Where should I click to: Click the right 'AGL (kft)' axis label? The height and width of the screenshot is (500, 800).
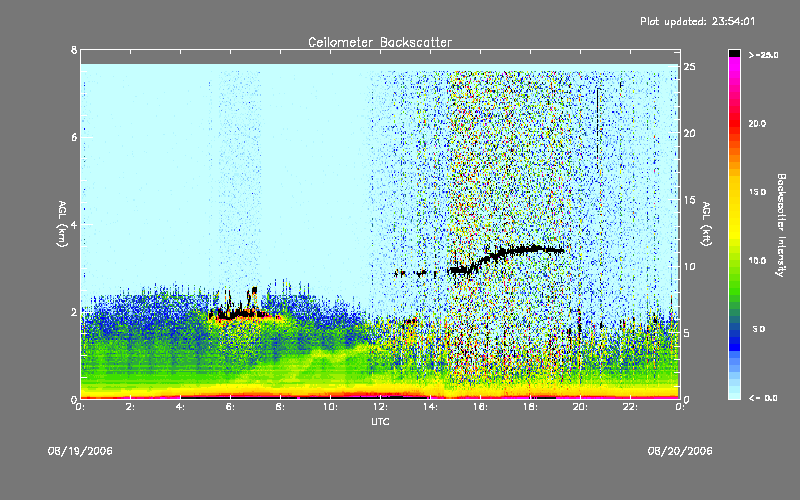point(706,224)
